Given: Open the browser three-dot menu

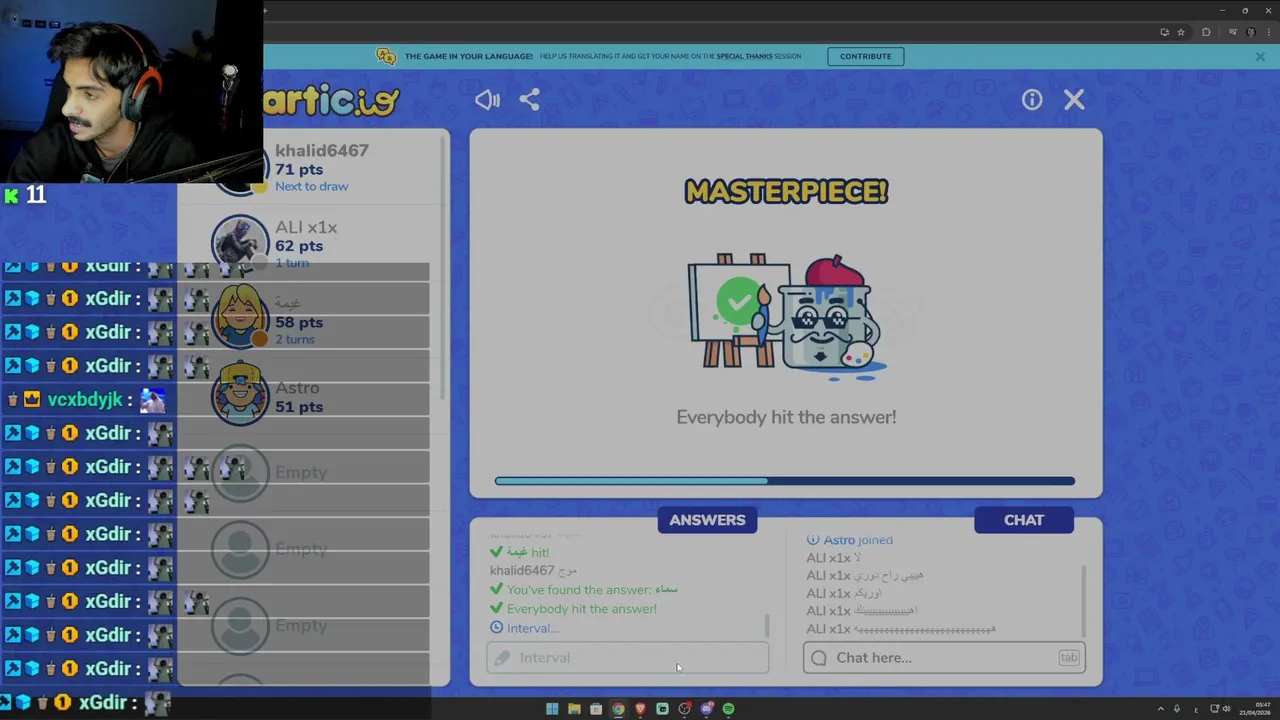Looking at the screenshot, I should [x=1269, y=32].
